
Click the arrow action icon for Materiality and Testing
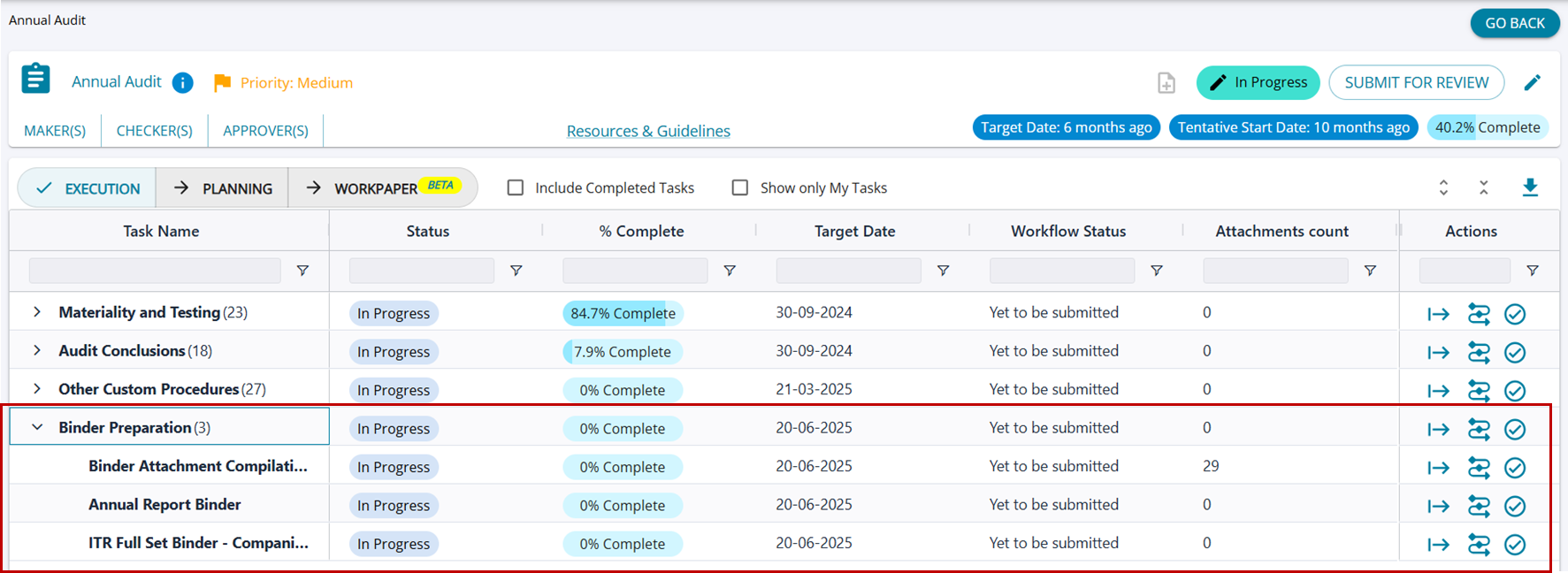pos(1438,314)
